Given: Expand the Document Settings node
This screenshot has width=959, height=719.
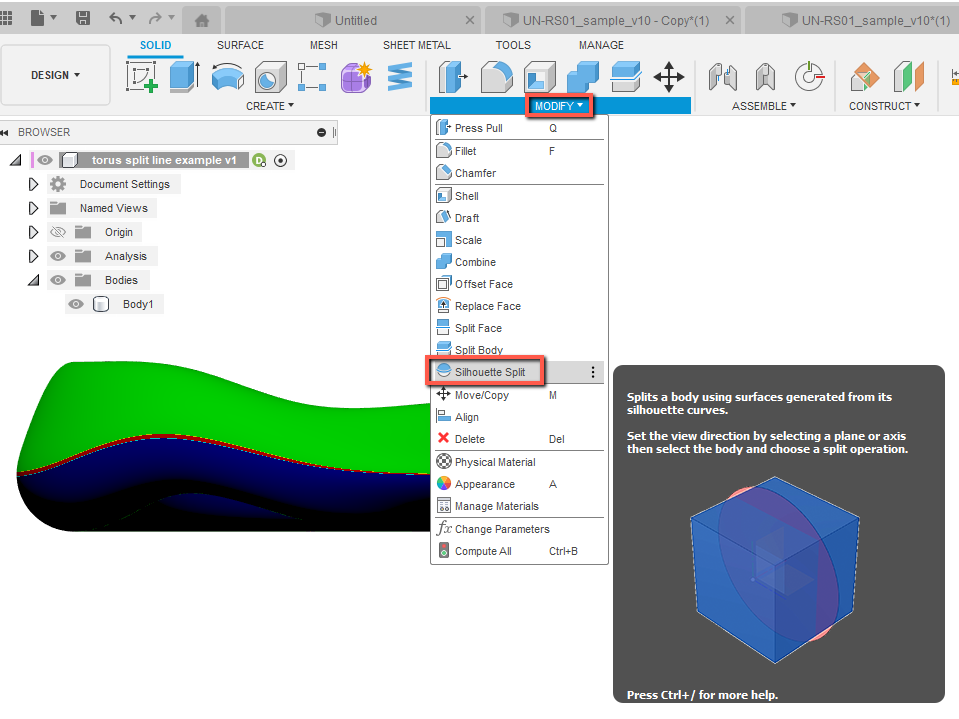Looking at the screenshot, I should 31,184.
